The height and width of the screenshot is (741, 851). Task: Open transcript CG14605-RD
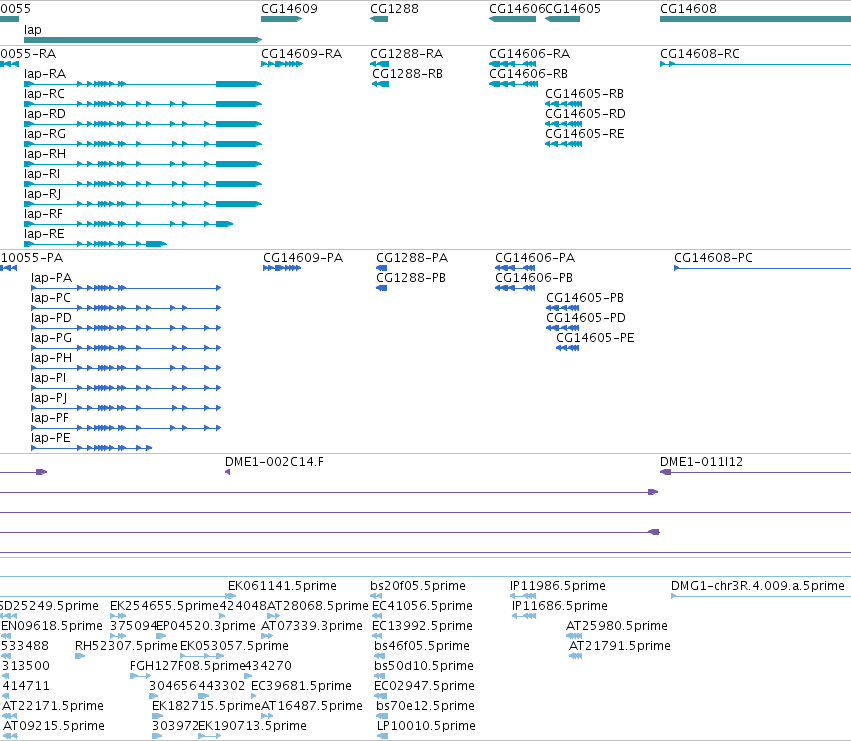coord(585,114)
